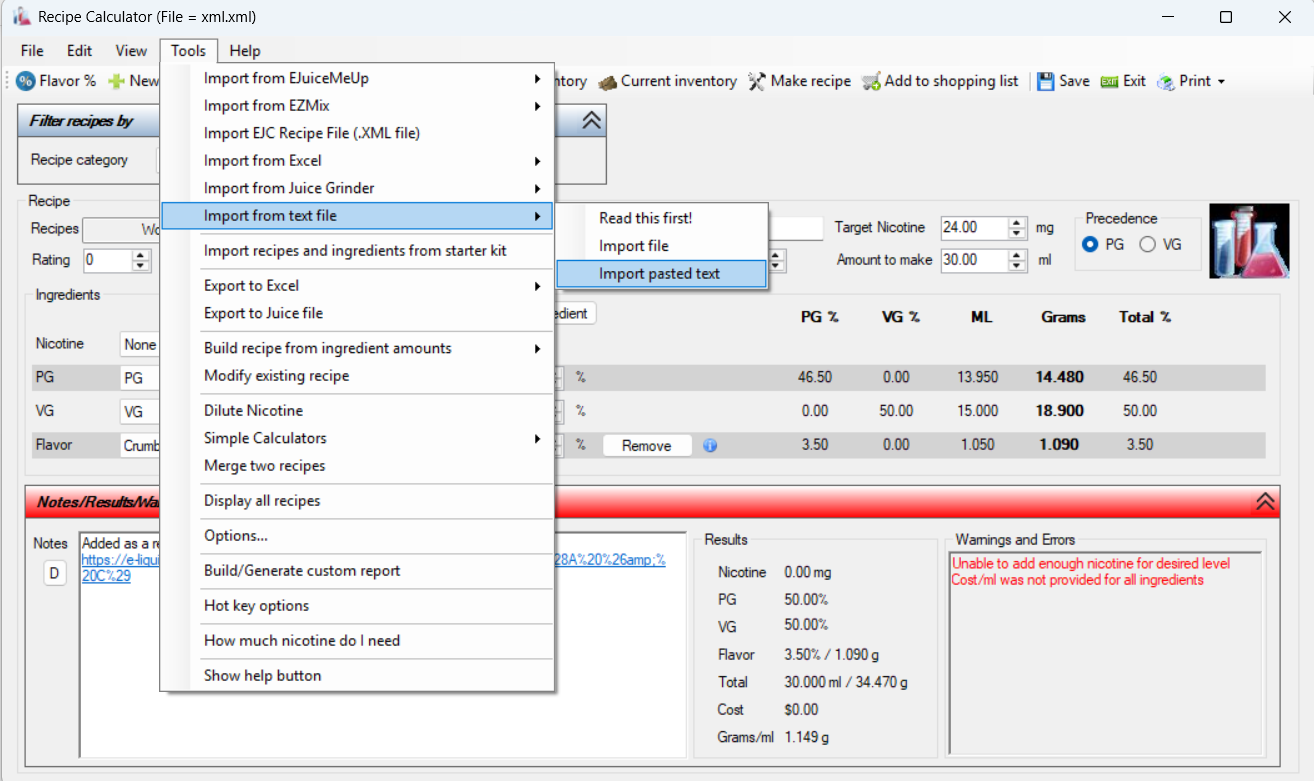The height and width of the screenshot is (781, 1314).
Task: Choose Build/Generate custom report
Action: point(357,571)
